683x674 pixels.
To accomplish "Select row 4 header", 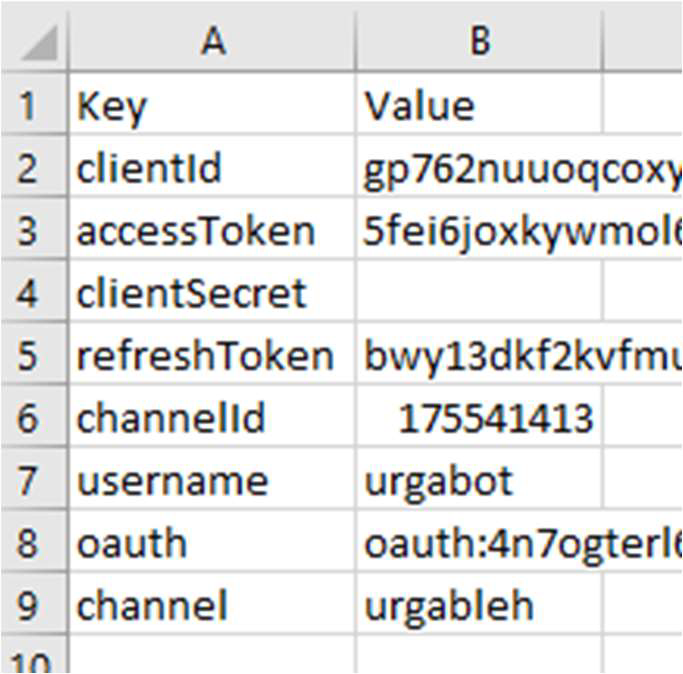I will (28, 293).
